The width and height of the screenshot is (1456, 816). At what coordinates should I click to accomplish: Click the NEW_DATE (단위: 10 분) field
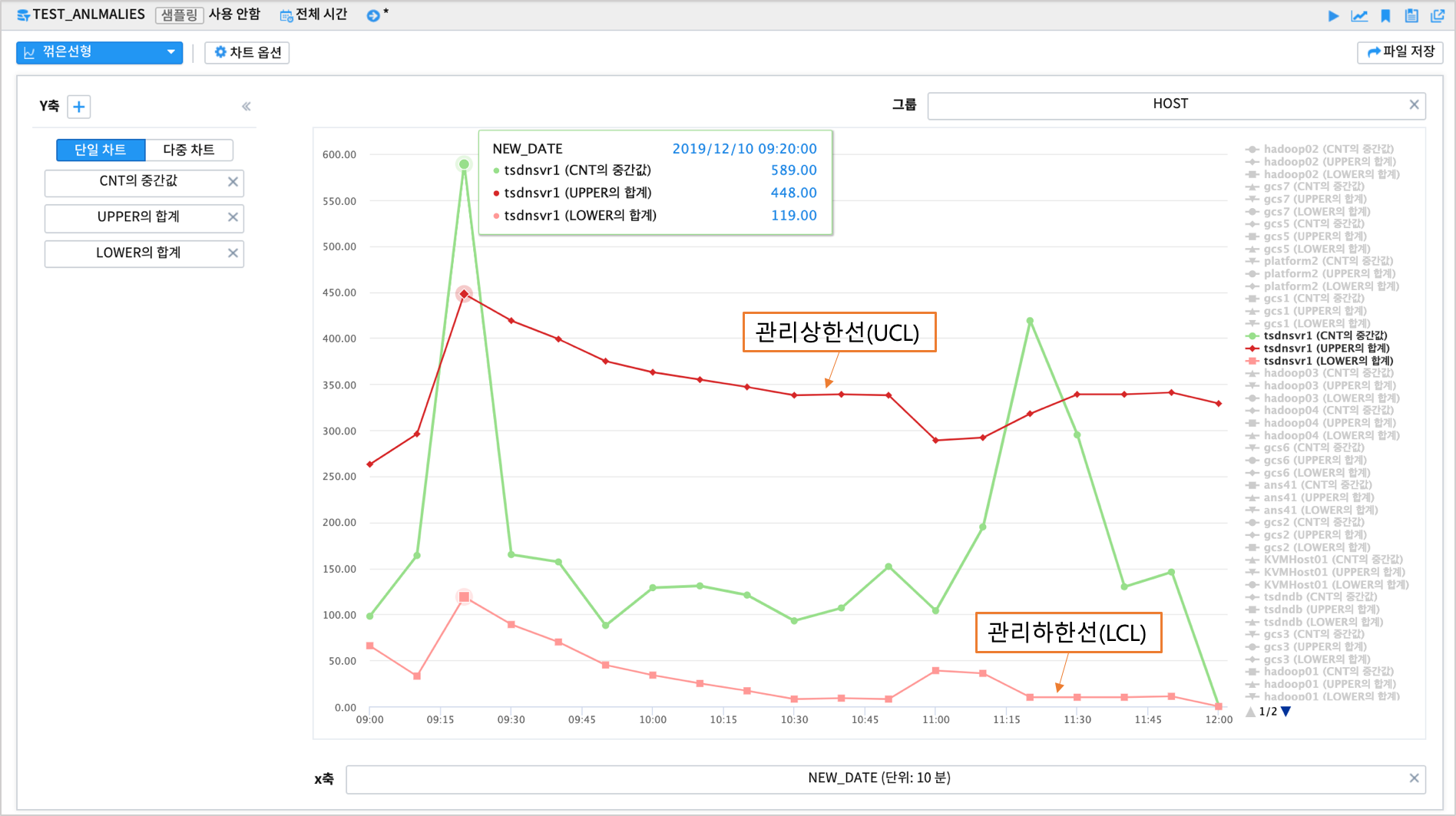(885, 778)
